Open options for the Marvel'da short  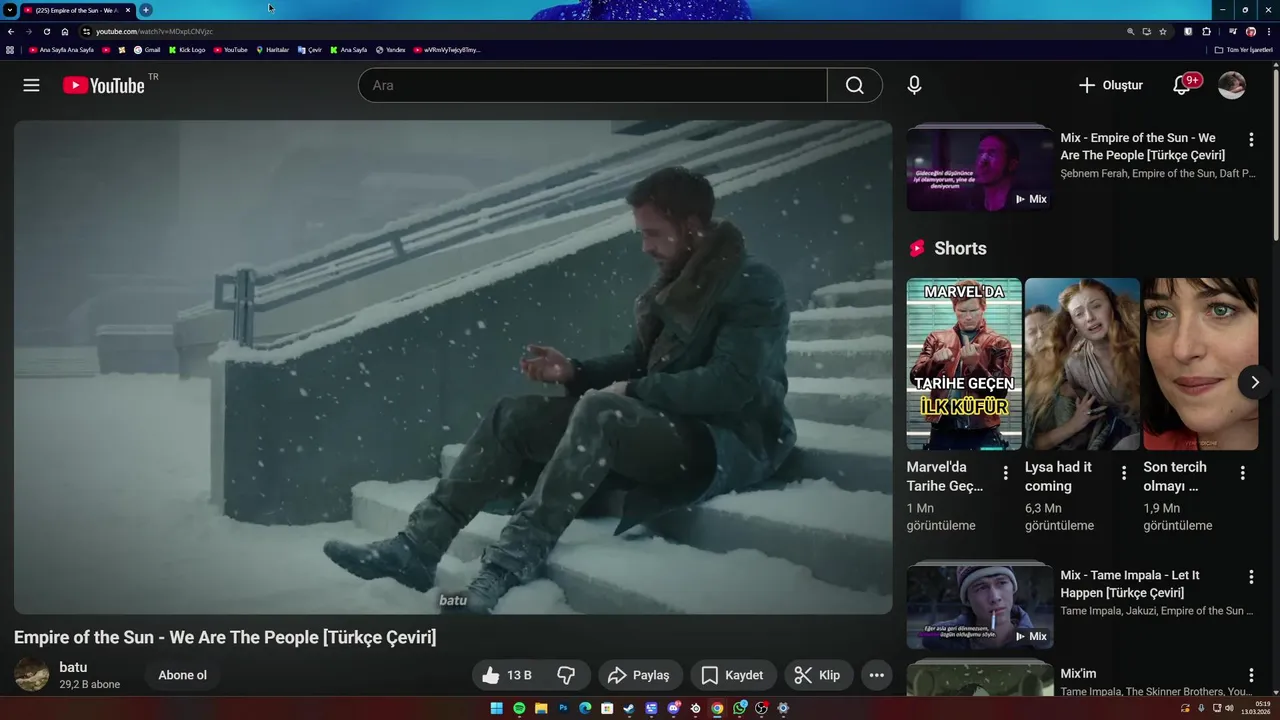coord(1006,473)
